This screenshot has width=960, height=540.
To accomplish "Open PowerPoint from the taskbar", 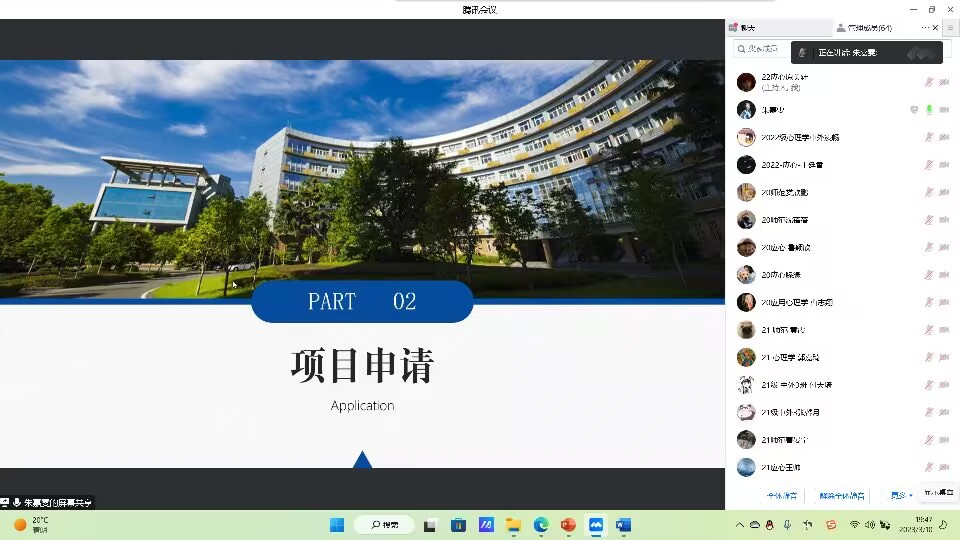I will [568, 525].
